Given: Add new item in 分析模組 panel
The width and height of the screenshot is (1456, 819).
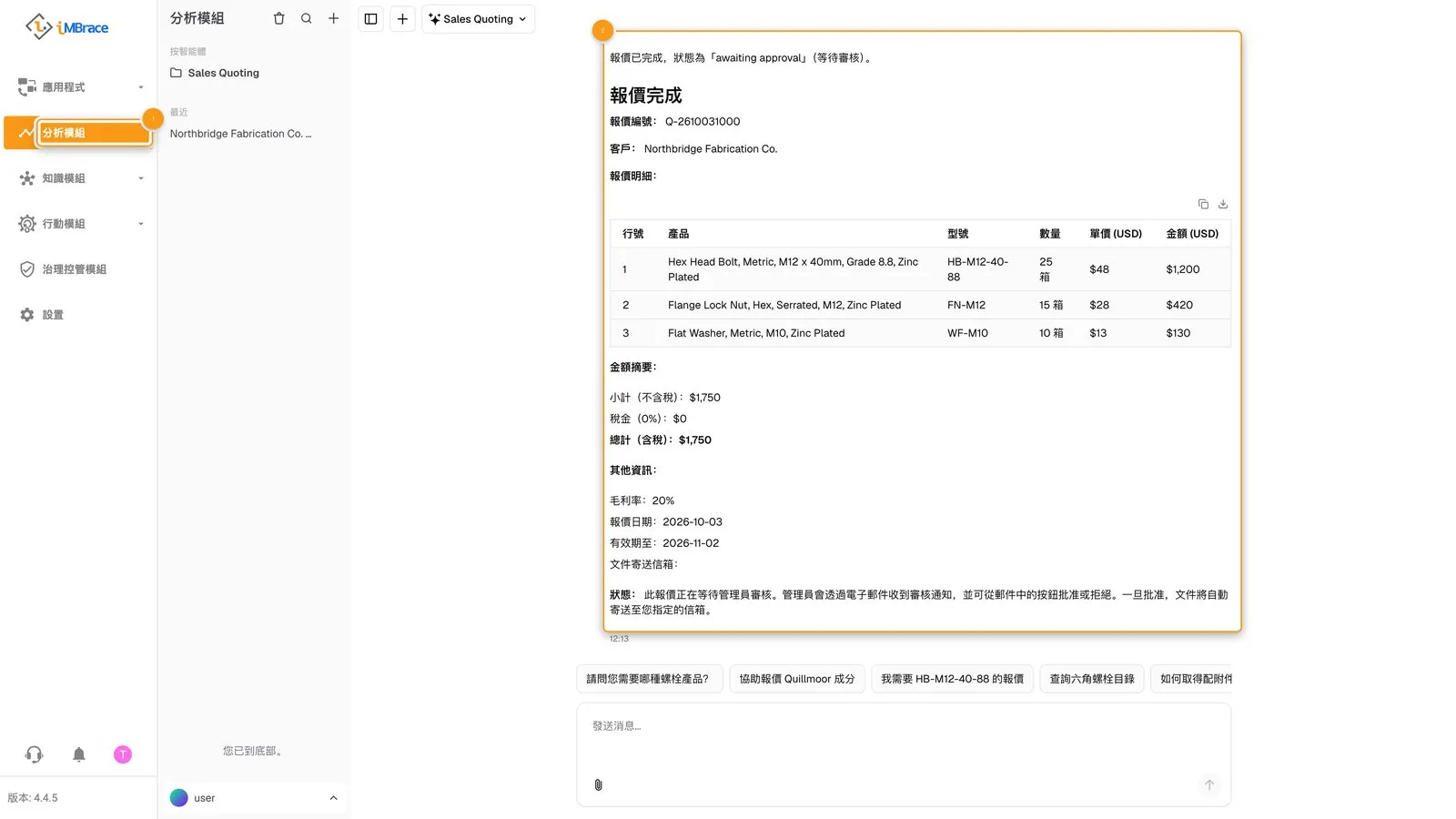Looking at the screenshot, I should tap(334, 18).
